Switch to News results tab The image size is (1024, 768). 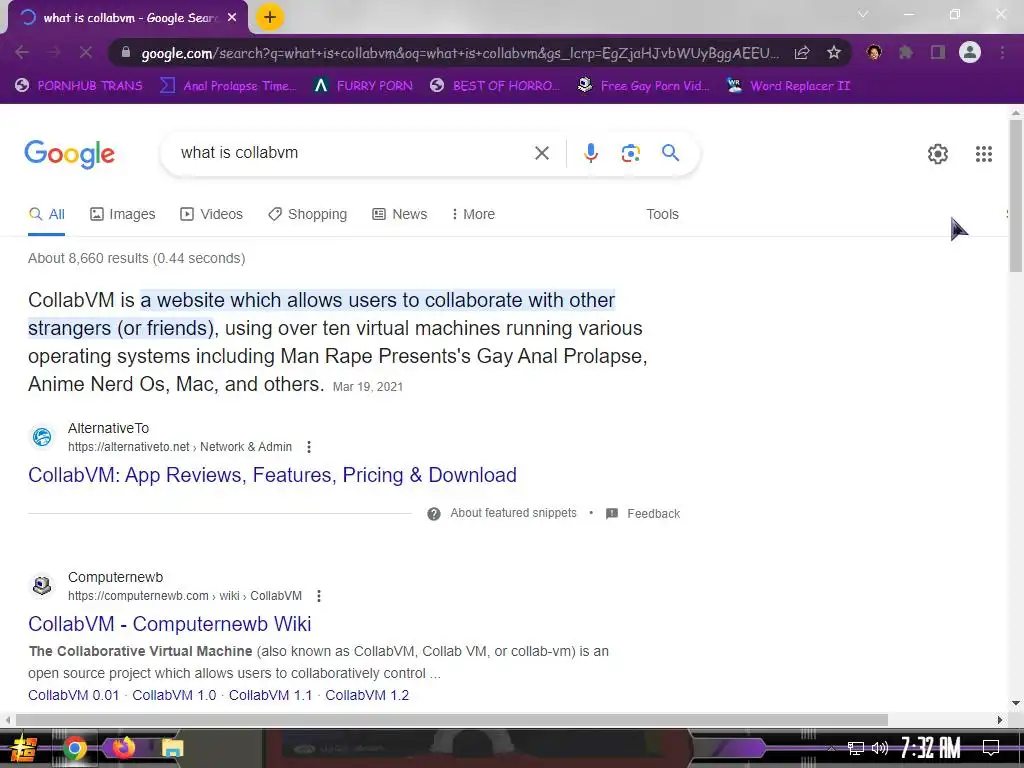coord(400,214)
